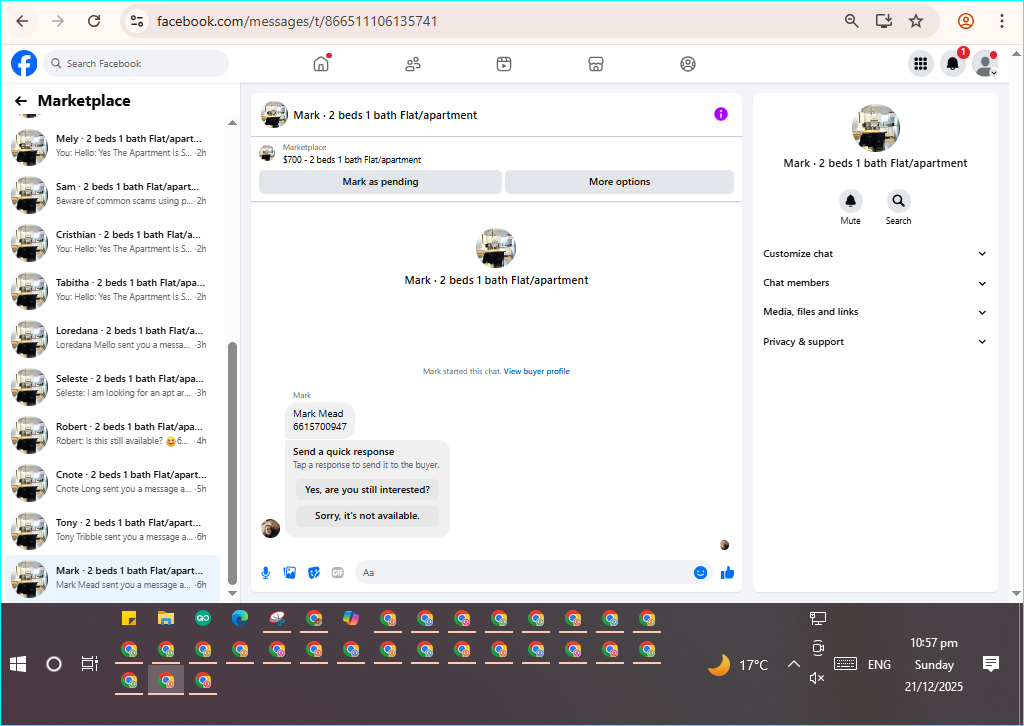Expand Privacy & support section
The width and height of the screenshot is (1024, 726).
(x=875, y=341)
